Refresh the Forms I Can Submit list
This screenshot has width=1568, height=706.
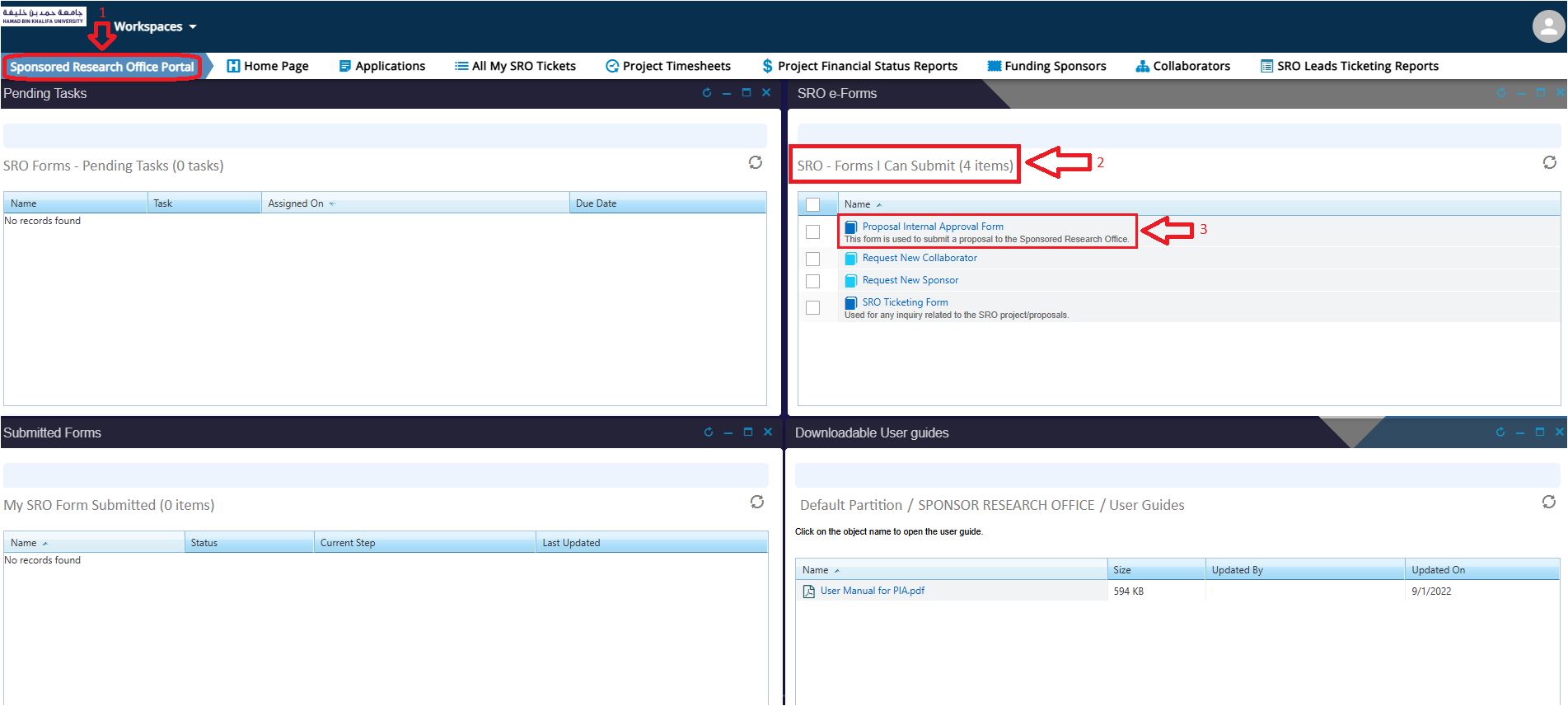pyautogui.click(x=1549, y=163)
